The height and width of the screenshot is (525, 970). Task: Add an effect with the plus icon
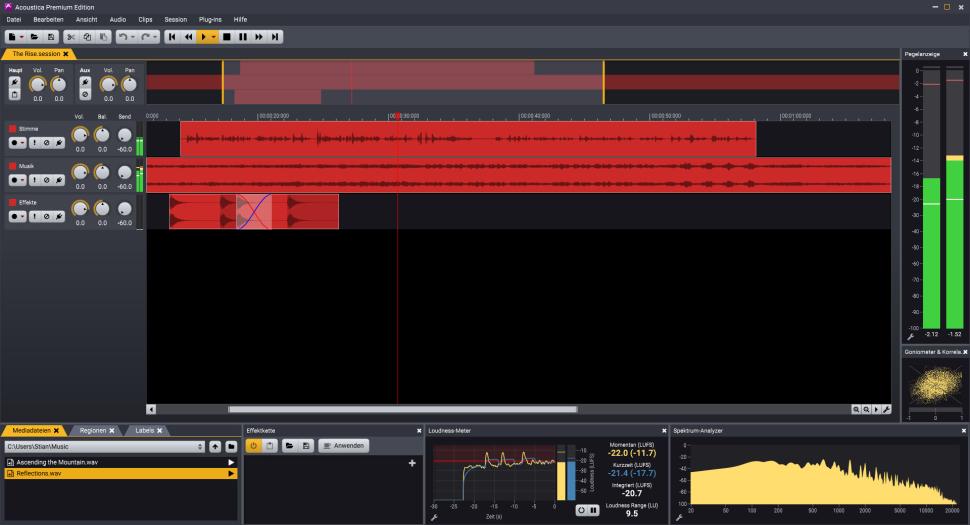coord(412,463)
